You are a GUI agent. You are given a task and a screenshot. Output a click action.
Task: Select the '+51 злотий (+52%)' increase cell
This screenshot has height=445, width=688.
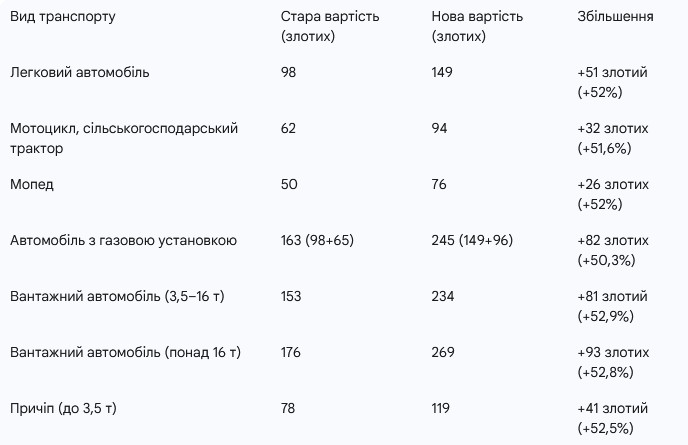pos(613,82)
